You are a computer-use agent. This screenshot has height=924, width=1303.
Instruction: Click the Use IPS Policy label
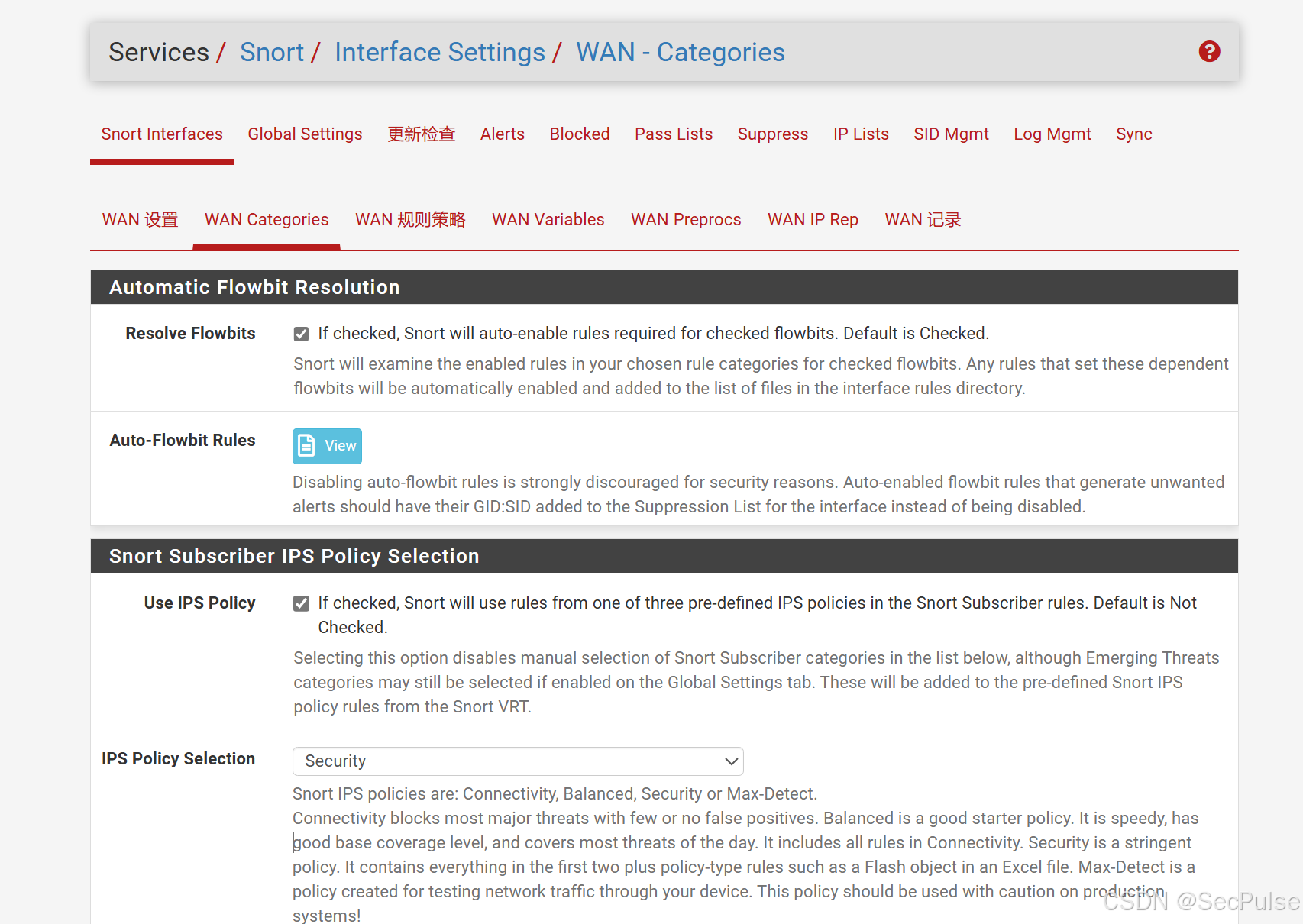click(x=199, y=603)
